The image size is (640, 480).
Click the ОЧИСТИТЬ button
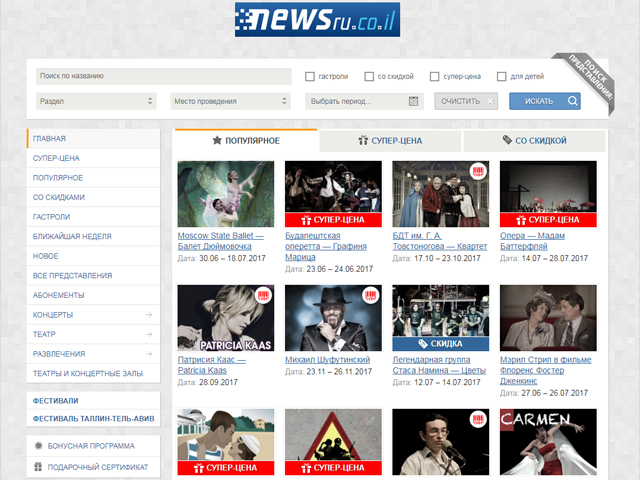pos(466,101)
